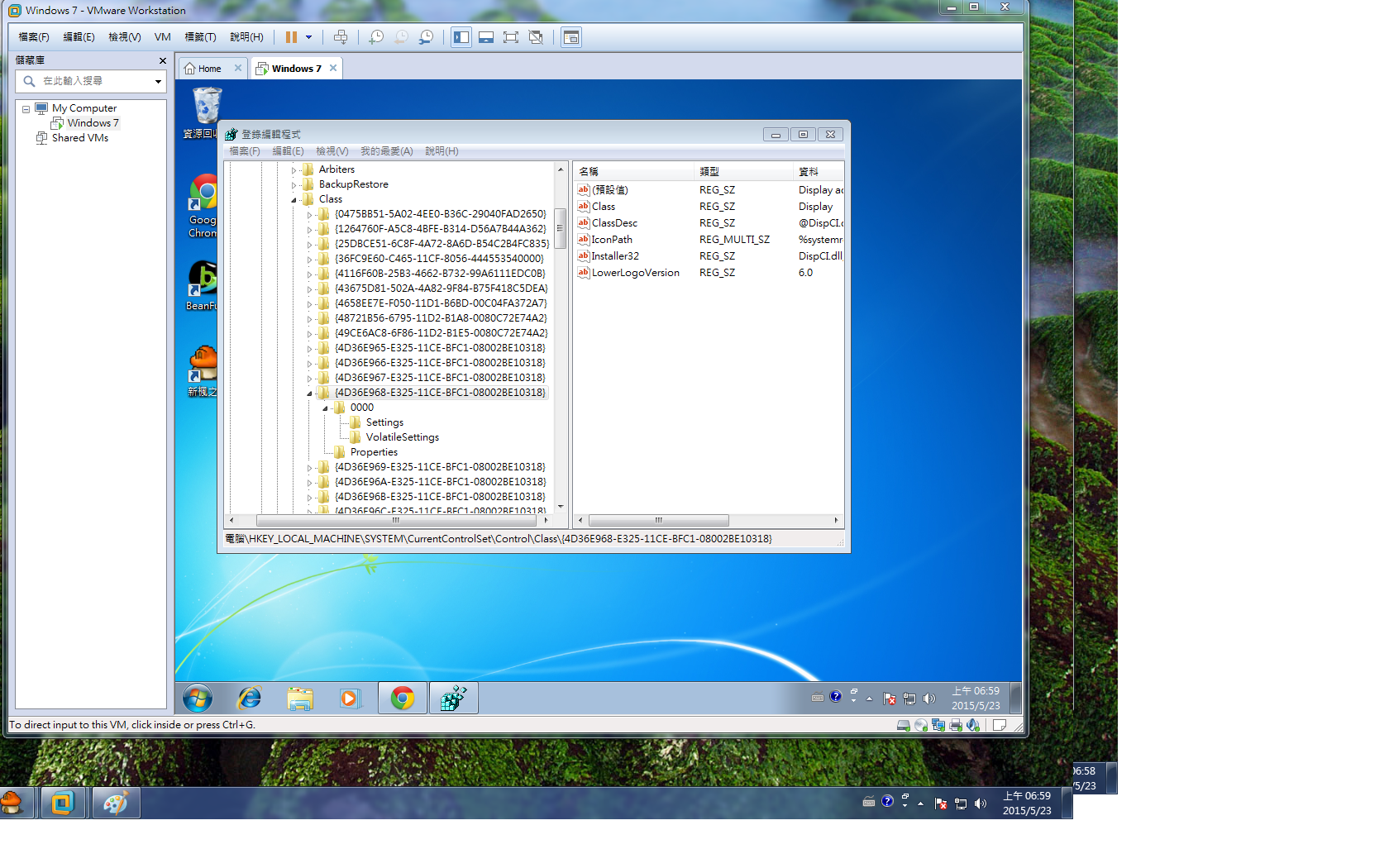
Task: Open the library search dropdown arrow
Action: click(158, 81)
